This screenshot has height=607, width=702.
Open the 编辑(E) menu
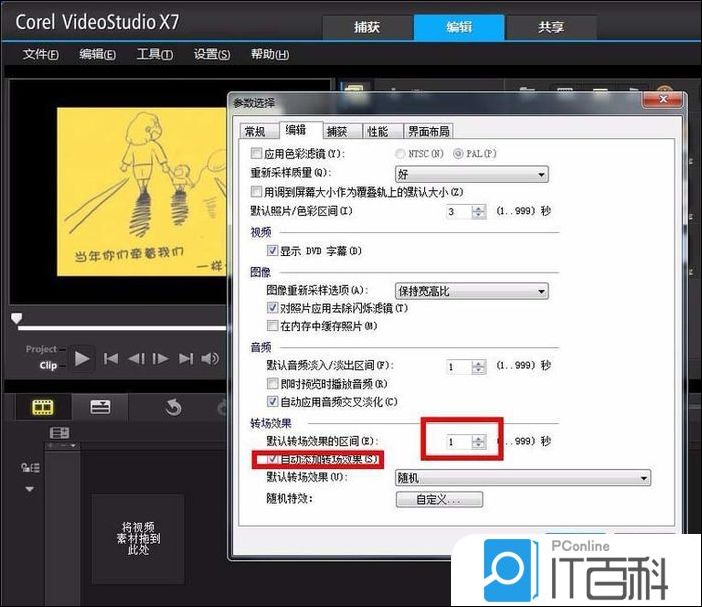(97, 55)
